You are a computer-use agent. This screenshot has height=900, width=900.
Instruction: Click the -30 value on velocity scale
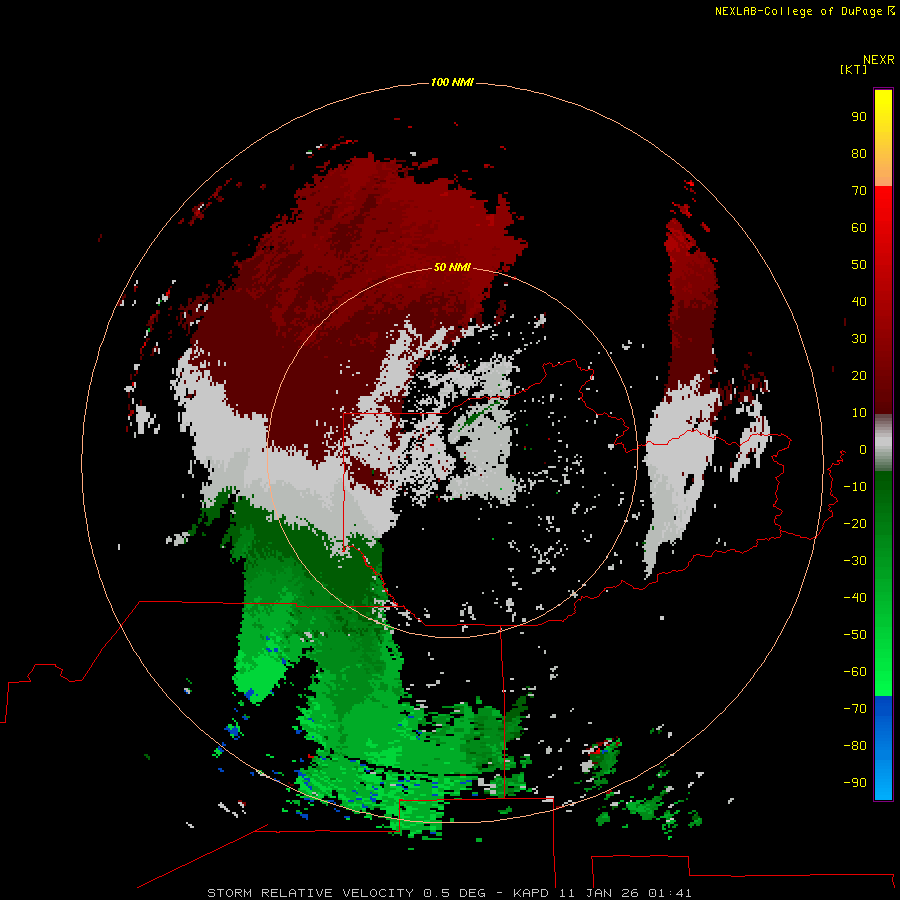coord(855,561)
